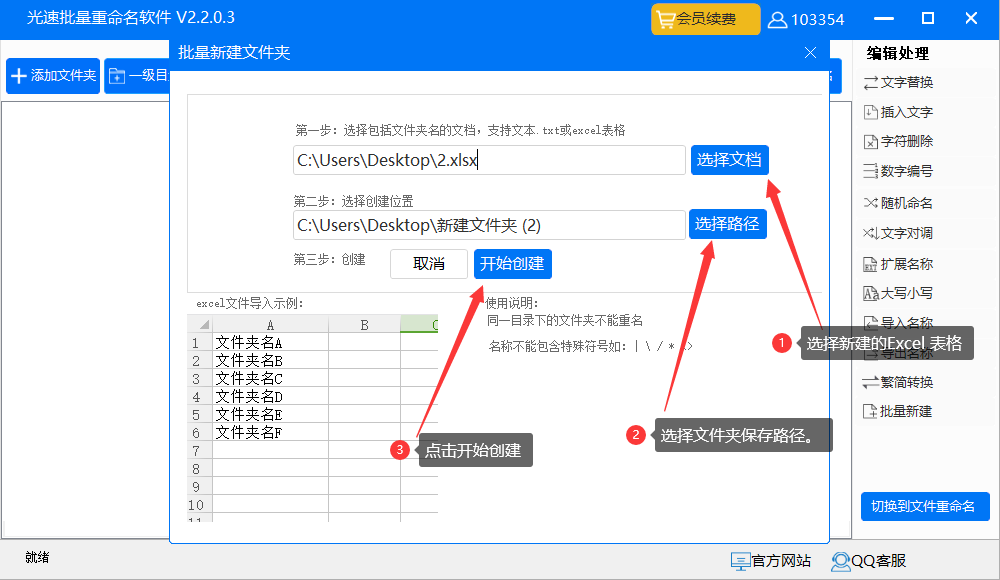Viewport: 1000px width, 580px height.
Task: Open 插入文字 insert text tool
Action: (x=899, y=112)
